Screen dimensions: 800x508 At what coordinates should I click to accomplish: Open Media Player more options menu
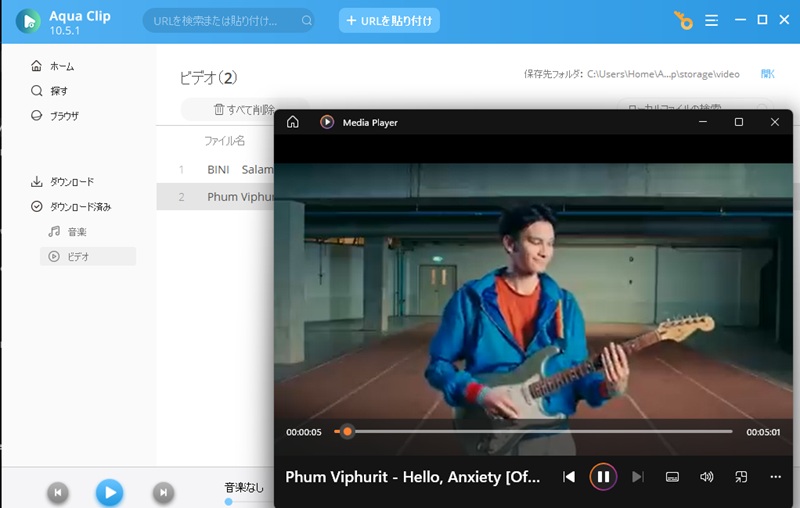[776, 477]
